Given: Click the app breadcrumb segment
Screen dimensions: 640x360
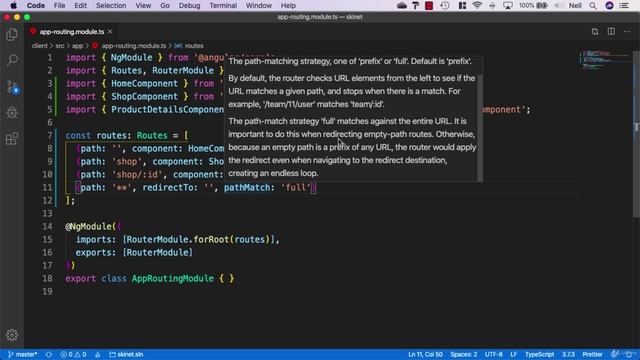Looking at the screenshot, I should 78,46.
